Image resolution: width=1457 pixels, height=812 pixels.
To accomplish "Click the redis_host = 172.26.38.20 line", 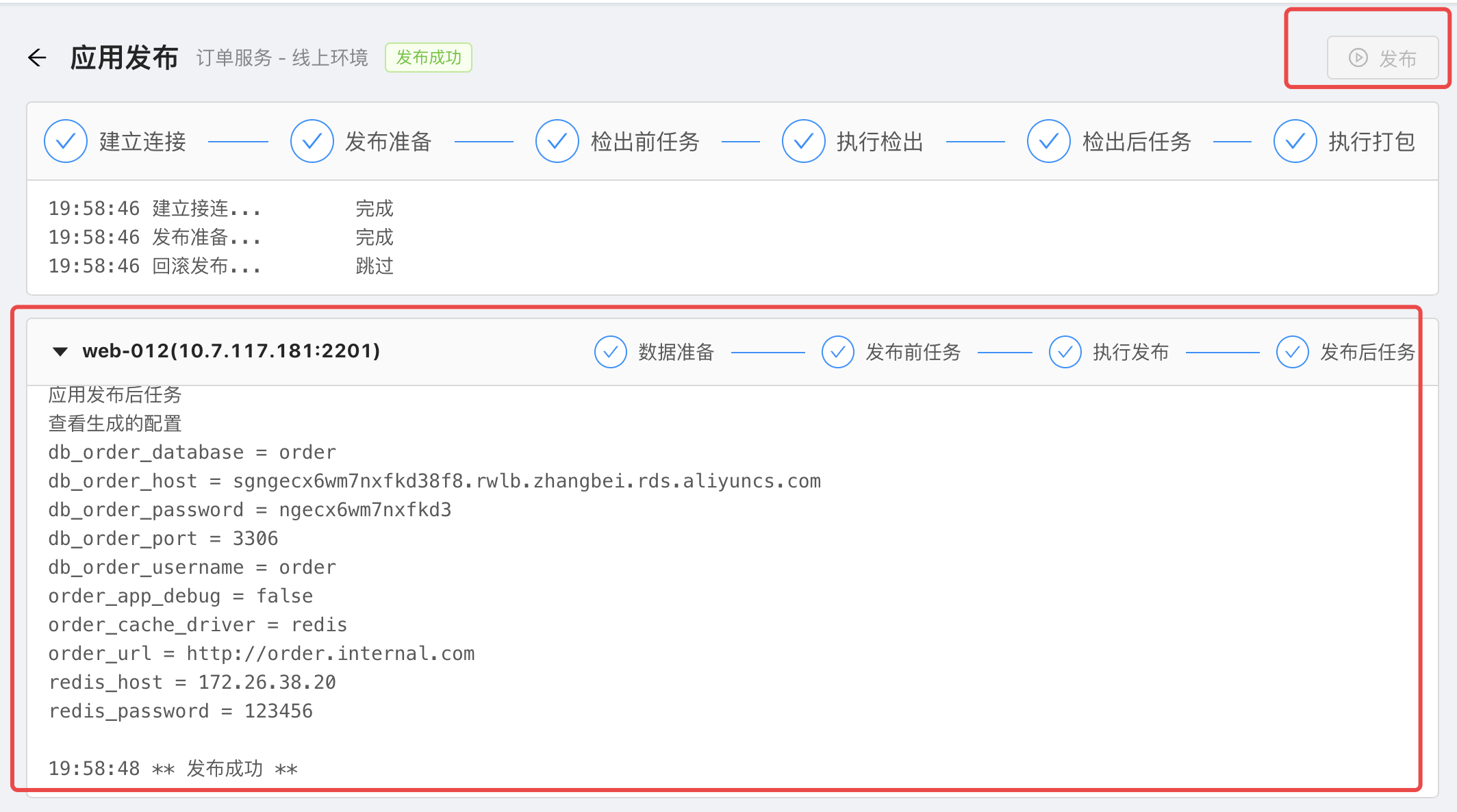I will point(192,683).
